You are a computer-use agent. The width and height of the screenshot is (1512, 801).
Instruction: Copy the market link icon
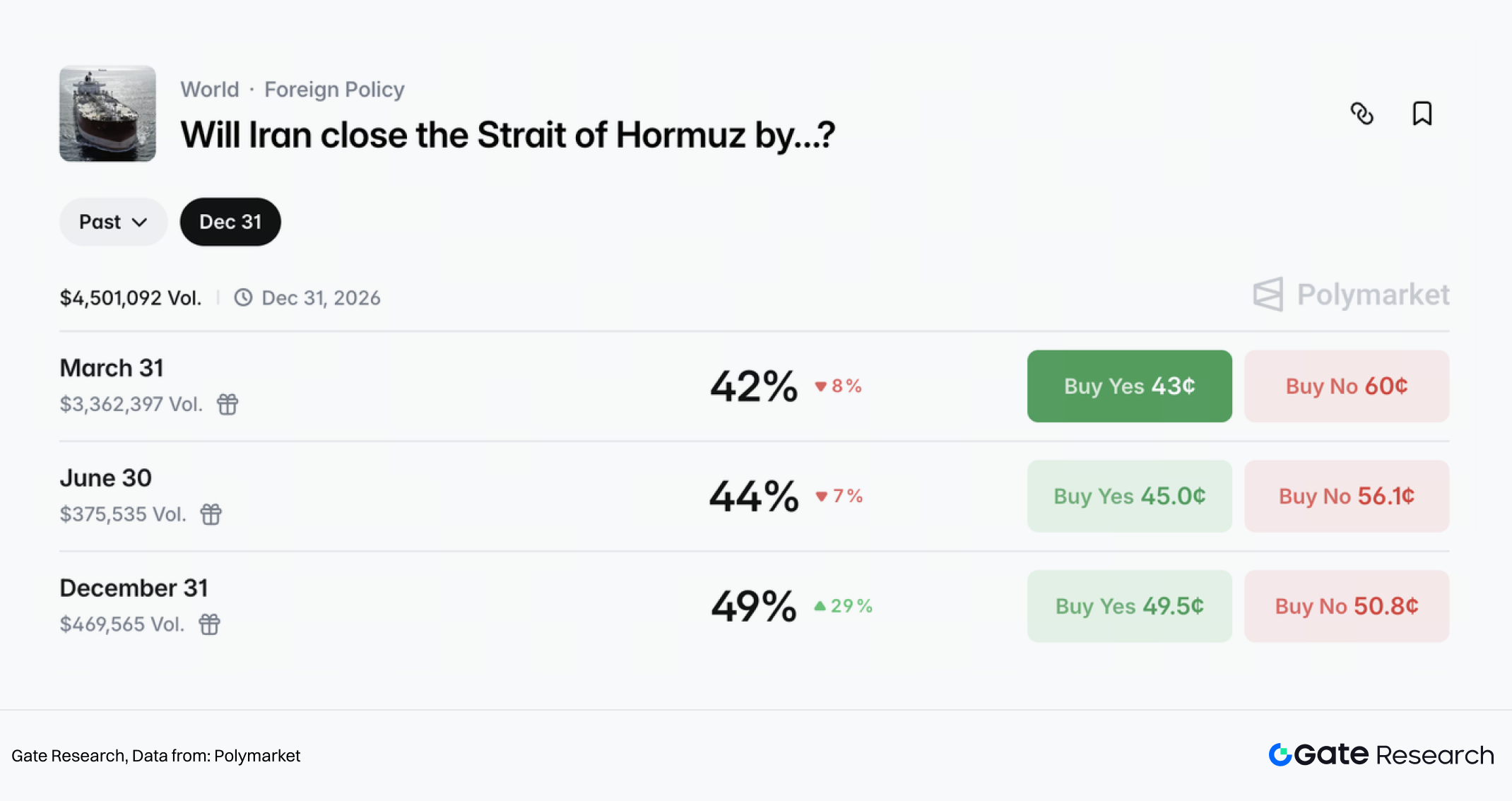(x=1362, y=114)
